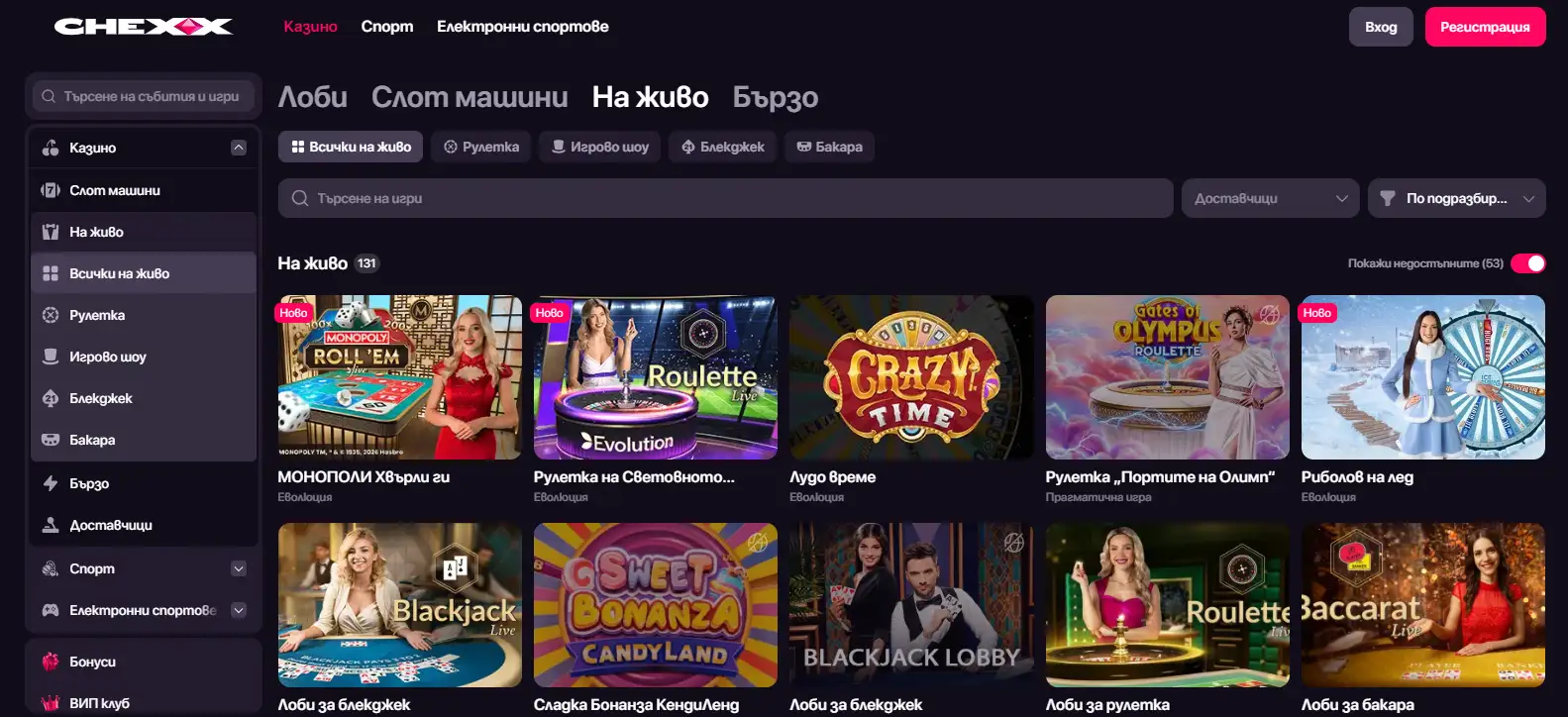Click the Електронни спортове gamepad icon
This screenshot has height=717, width=1568.
tap(51, 610)
